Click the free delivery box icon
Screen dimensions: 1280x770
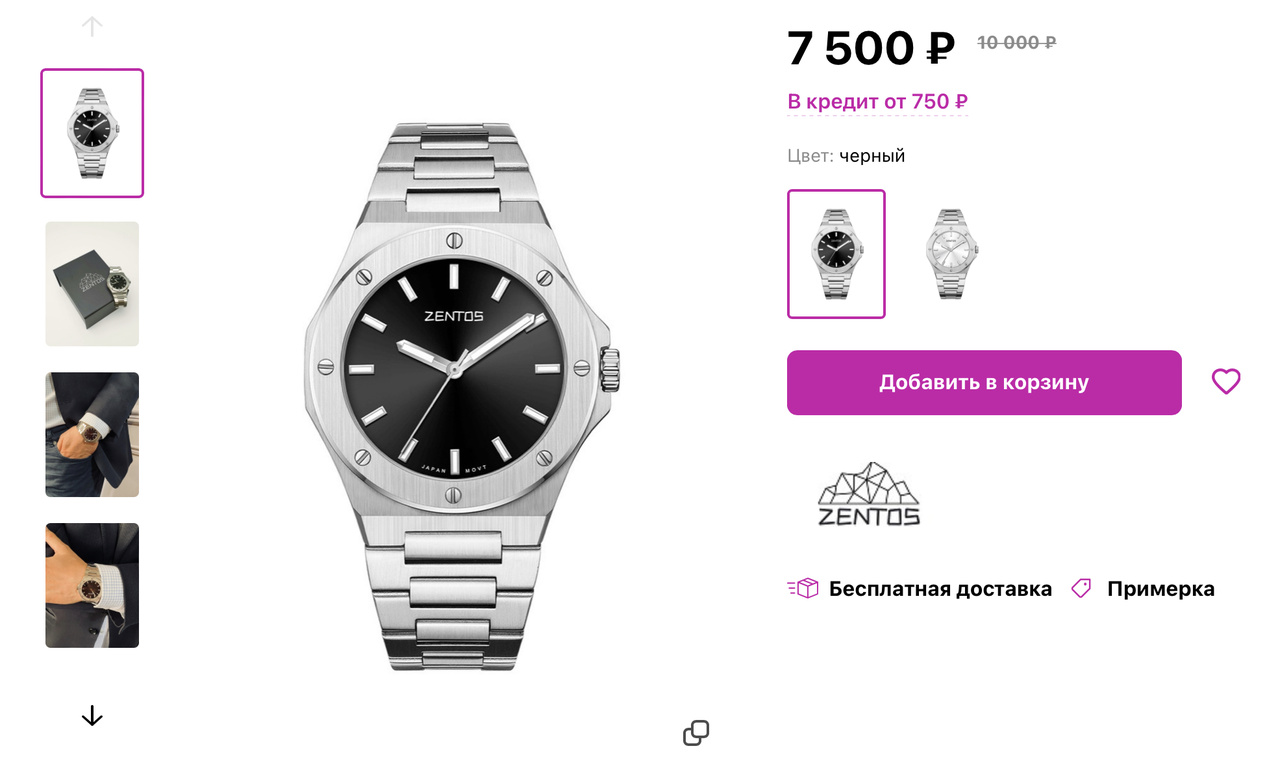tap(803, 588)
